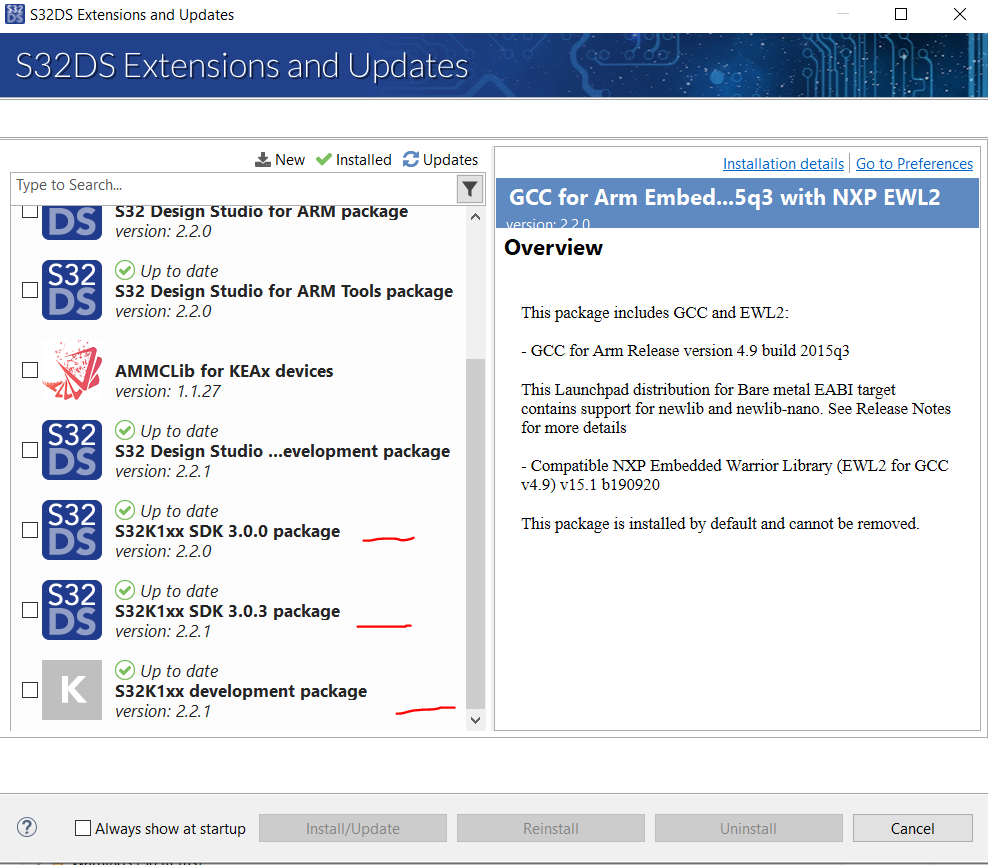Click the Installed filter icon
988x865 pixels.
[323, 159]
